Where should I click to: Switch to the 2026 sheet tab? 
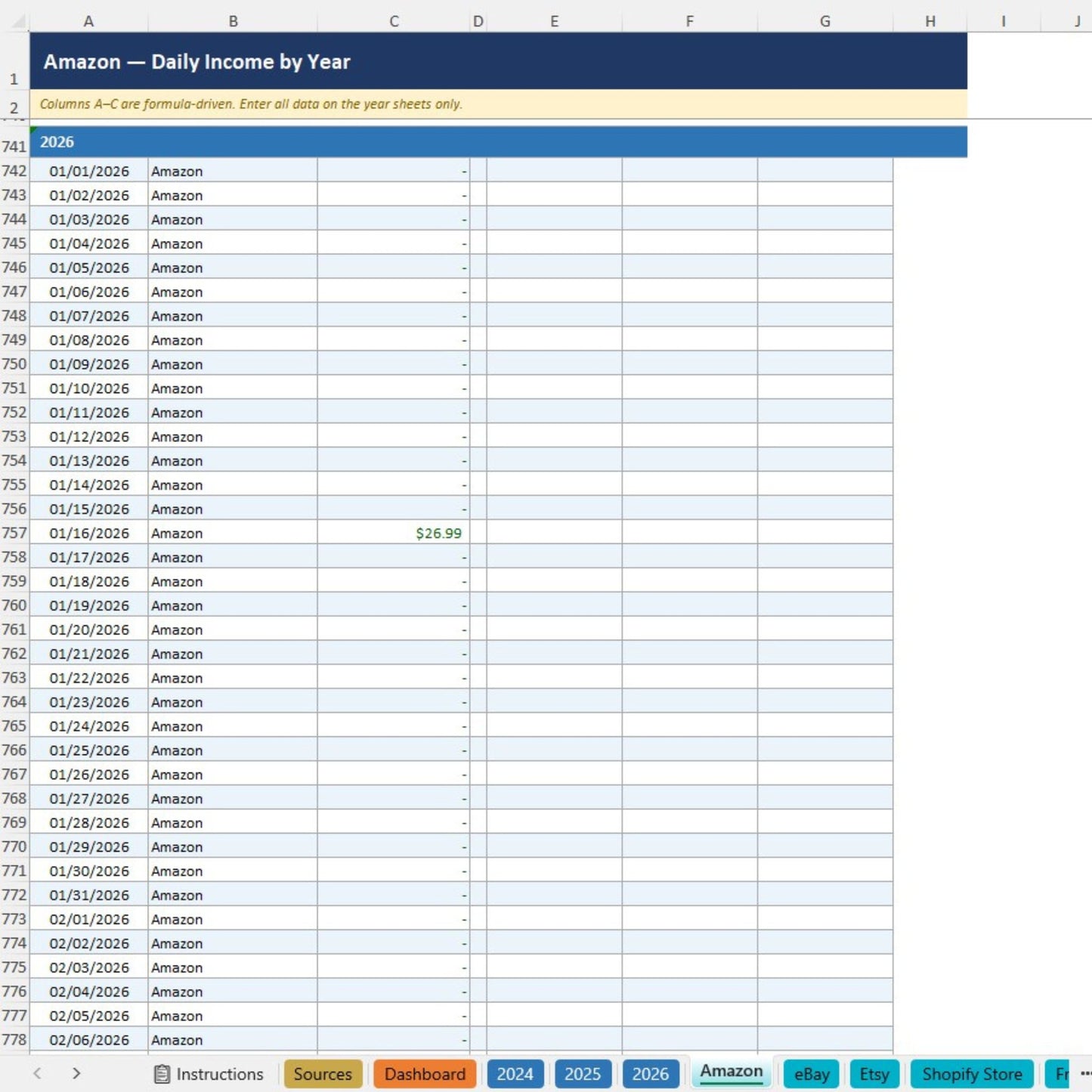(650, 1074)
